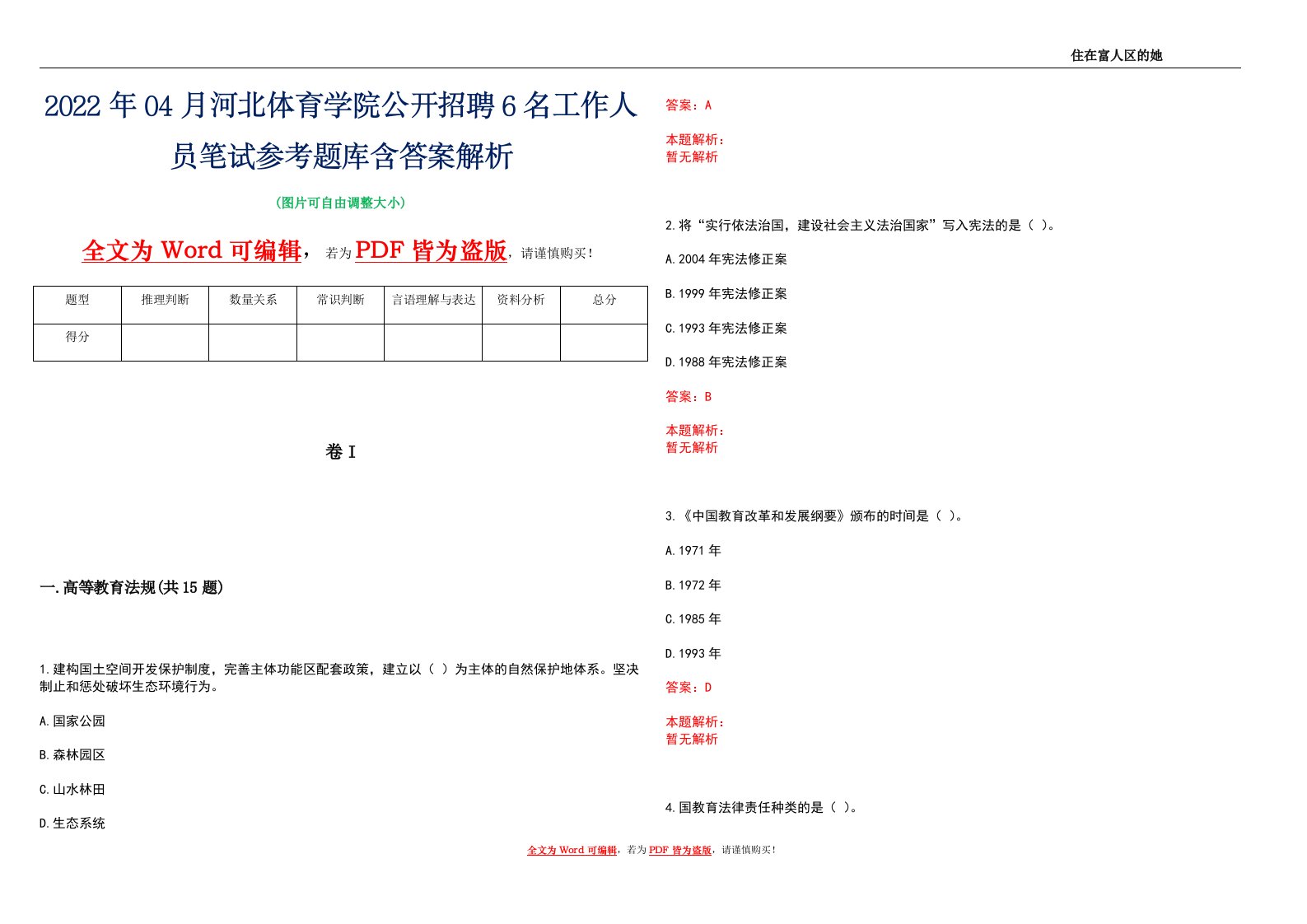This screenshot has width=1307, height=924.
Task: Click the red 答案：D text
Action: (689, 687)
